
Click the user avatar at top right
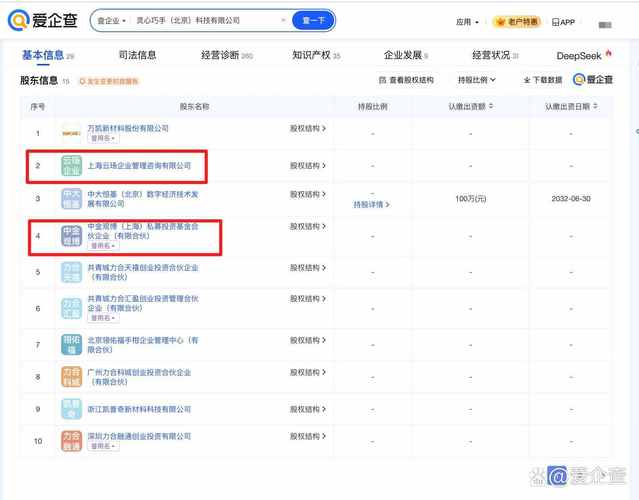pyautogui.click(x=605, y=25)
